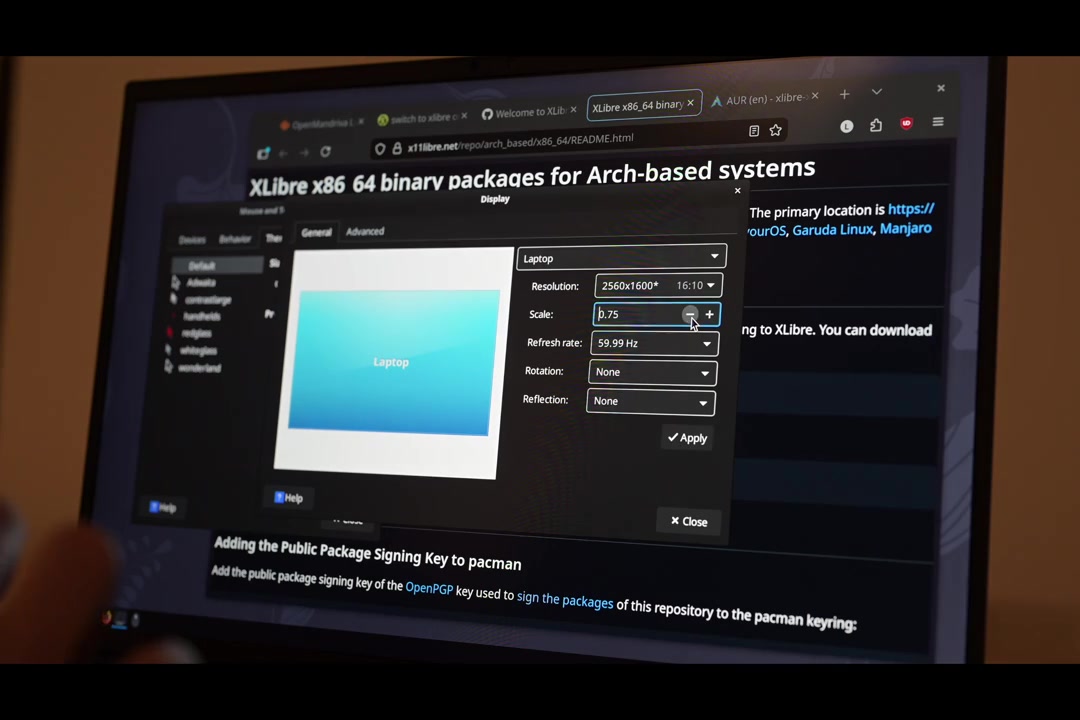Switch to the General tab in Display dialog

click(316, 232)
